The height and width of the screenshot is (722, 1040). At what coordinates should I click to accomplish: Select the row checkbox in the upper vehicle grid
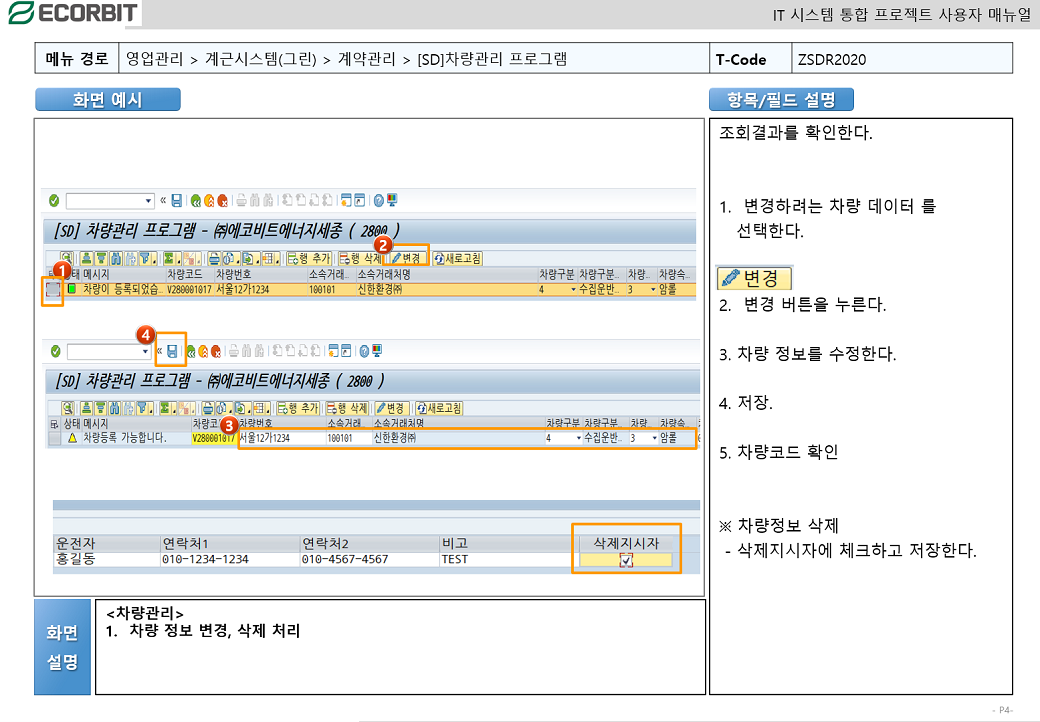53,290
